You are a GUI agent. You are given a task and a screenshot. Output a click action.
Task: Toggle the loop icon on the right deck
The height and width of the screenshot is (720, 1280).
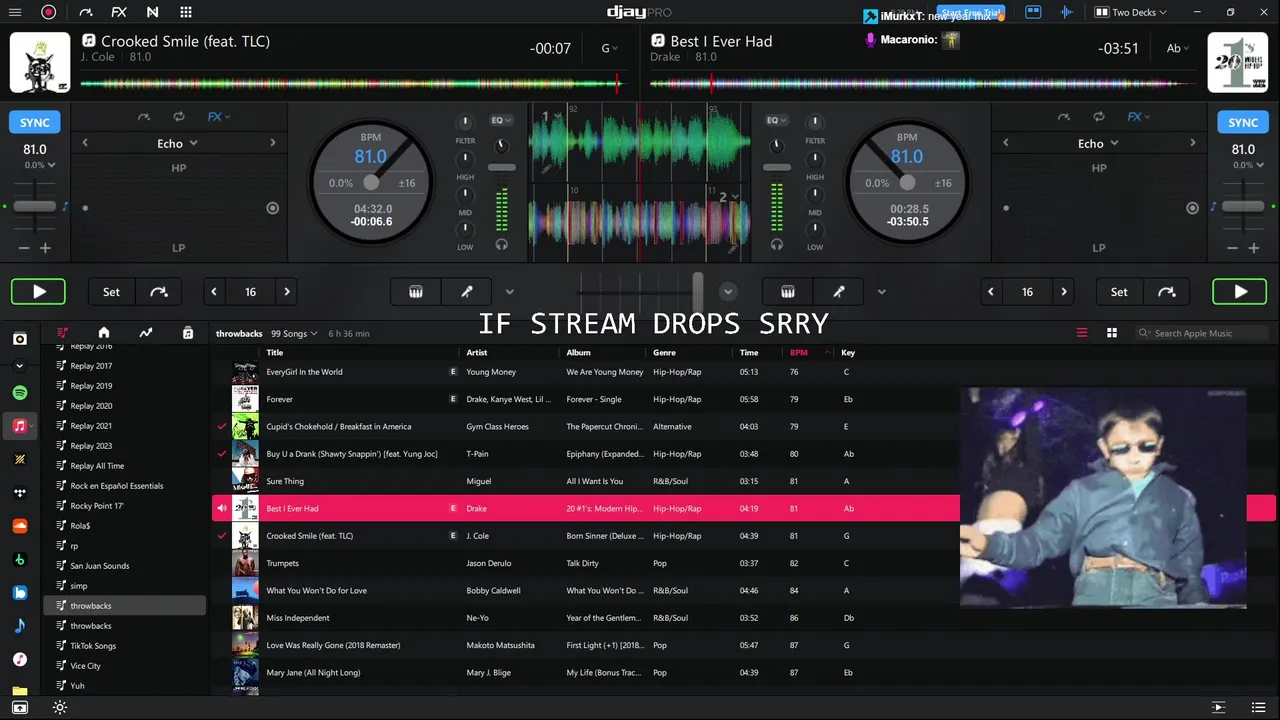(1099, 117)
